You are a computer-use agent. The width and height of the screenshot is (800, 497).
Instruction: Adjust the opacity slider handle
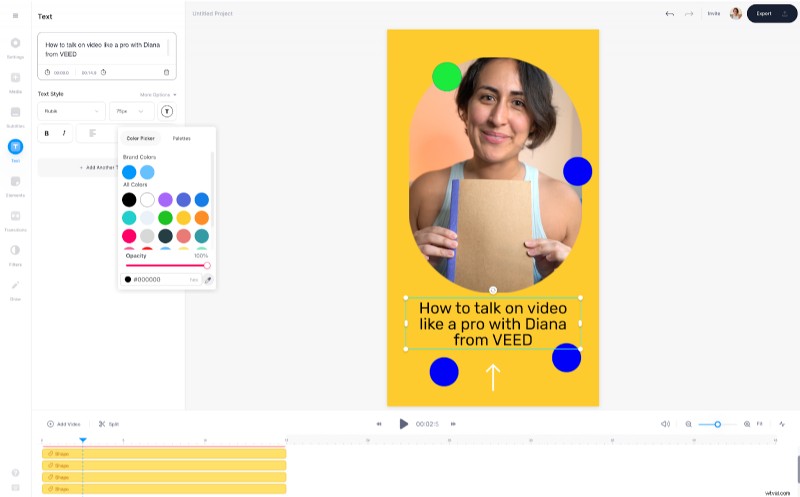coord(207,265)
